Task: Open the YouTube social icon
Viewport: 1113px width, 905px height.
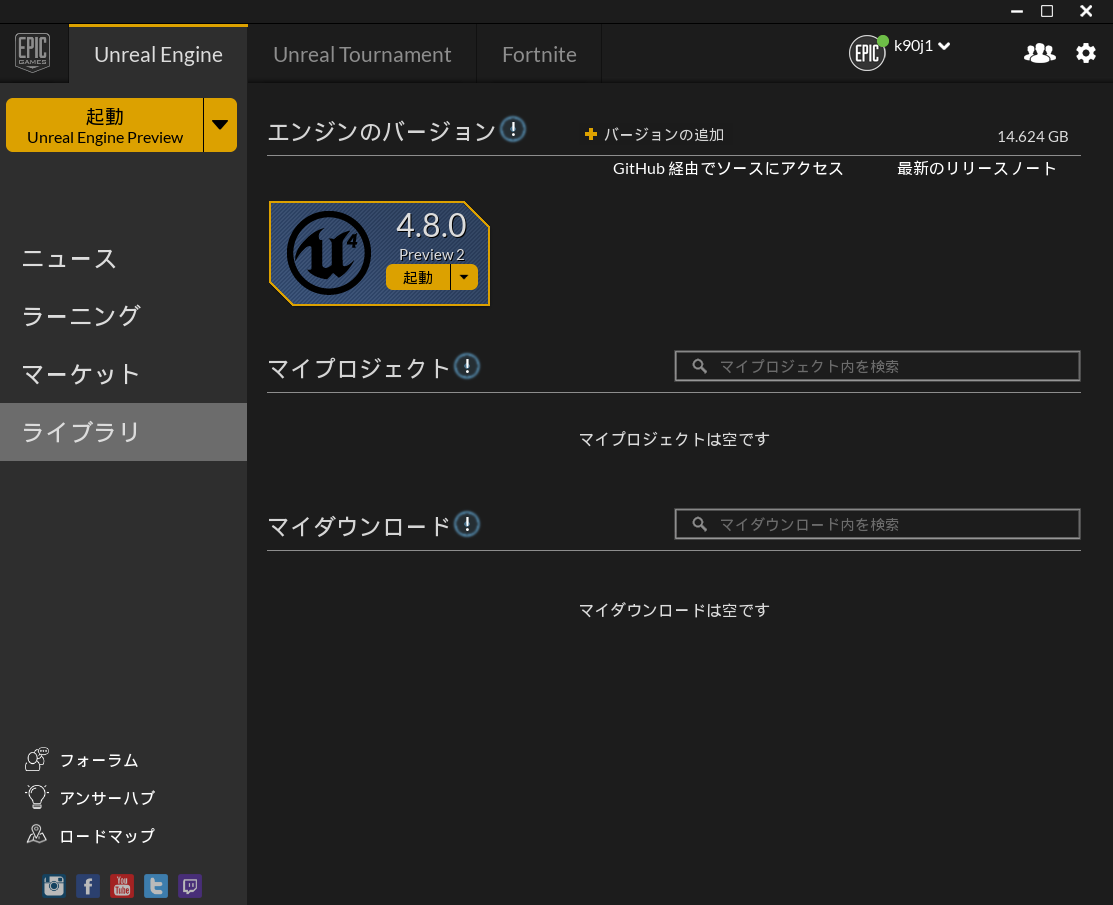Action: [x=122, y=886]
